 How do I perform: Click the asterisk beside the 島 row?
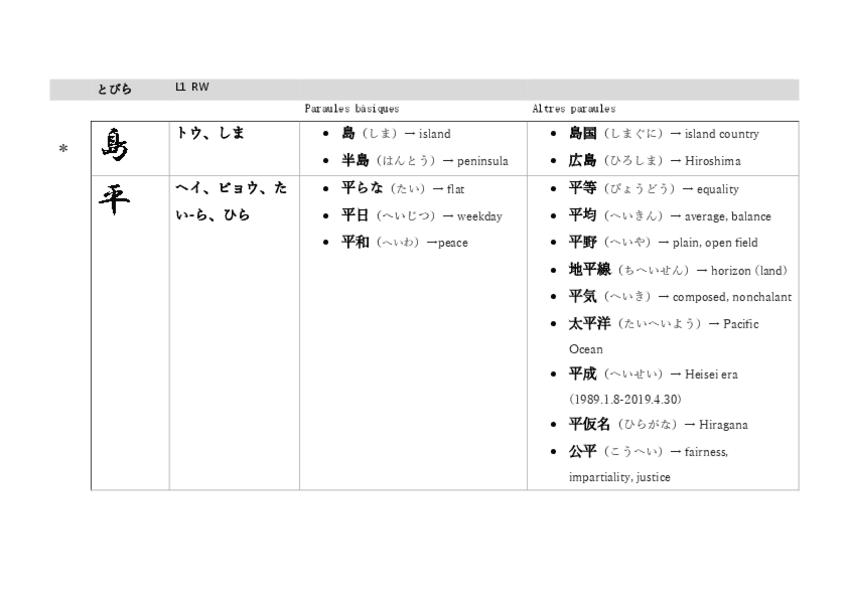pyautogui.click(x=64, y=149)
